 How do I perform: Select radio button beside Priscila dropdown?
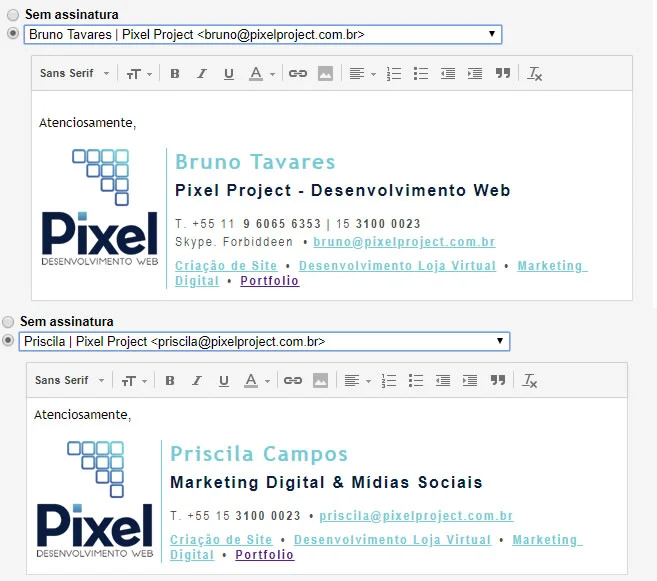click(8, 340)
